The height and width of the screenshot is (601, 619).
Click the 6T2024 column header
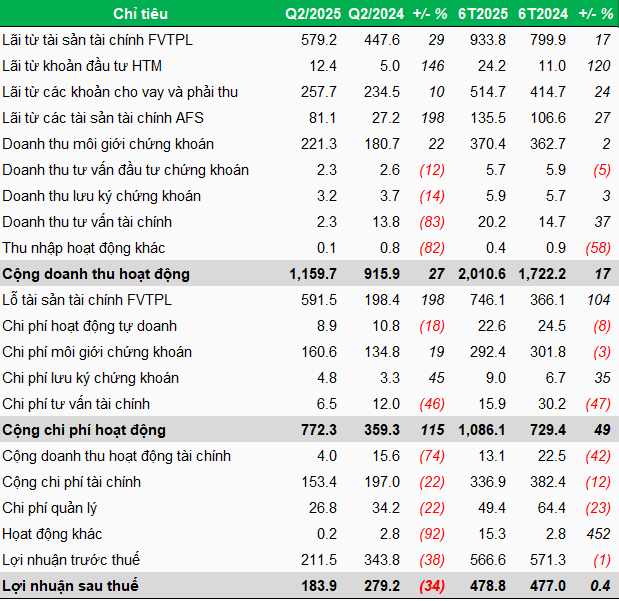point(543,14)
